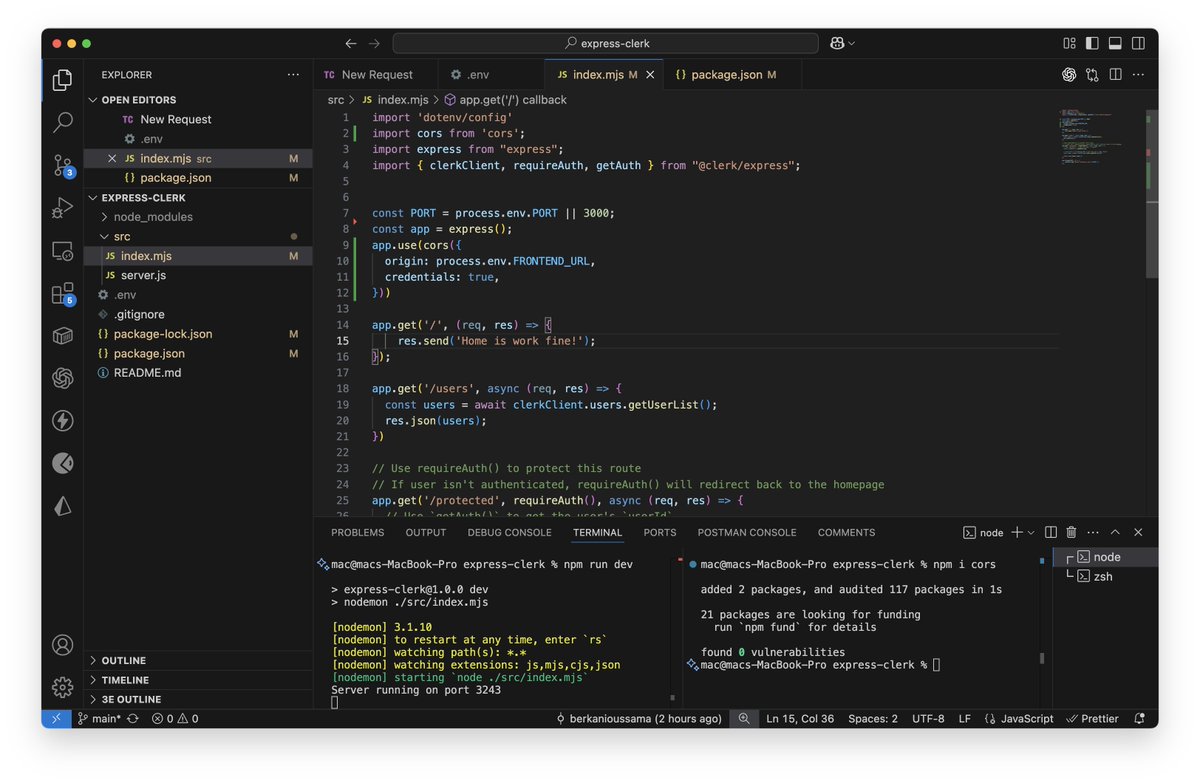Open the ChatGPT icon in activity bar
The height and width of the screenshot is (783, 1200).
coord(62,378)
